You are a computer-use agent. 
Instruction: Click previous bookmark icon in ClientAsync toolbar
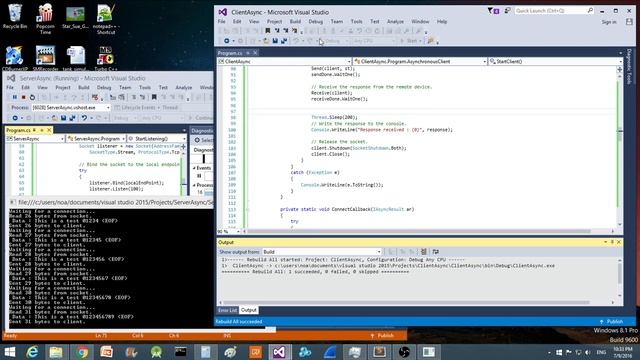277,31
